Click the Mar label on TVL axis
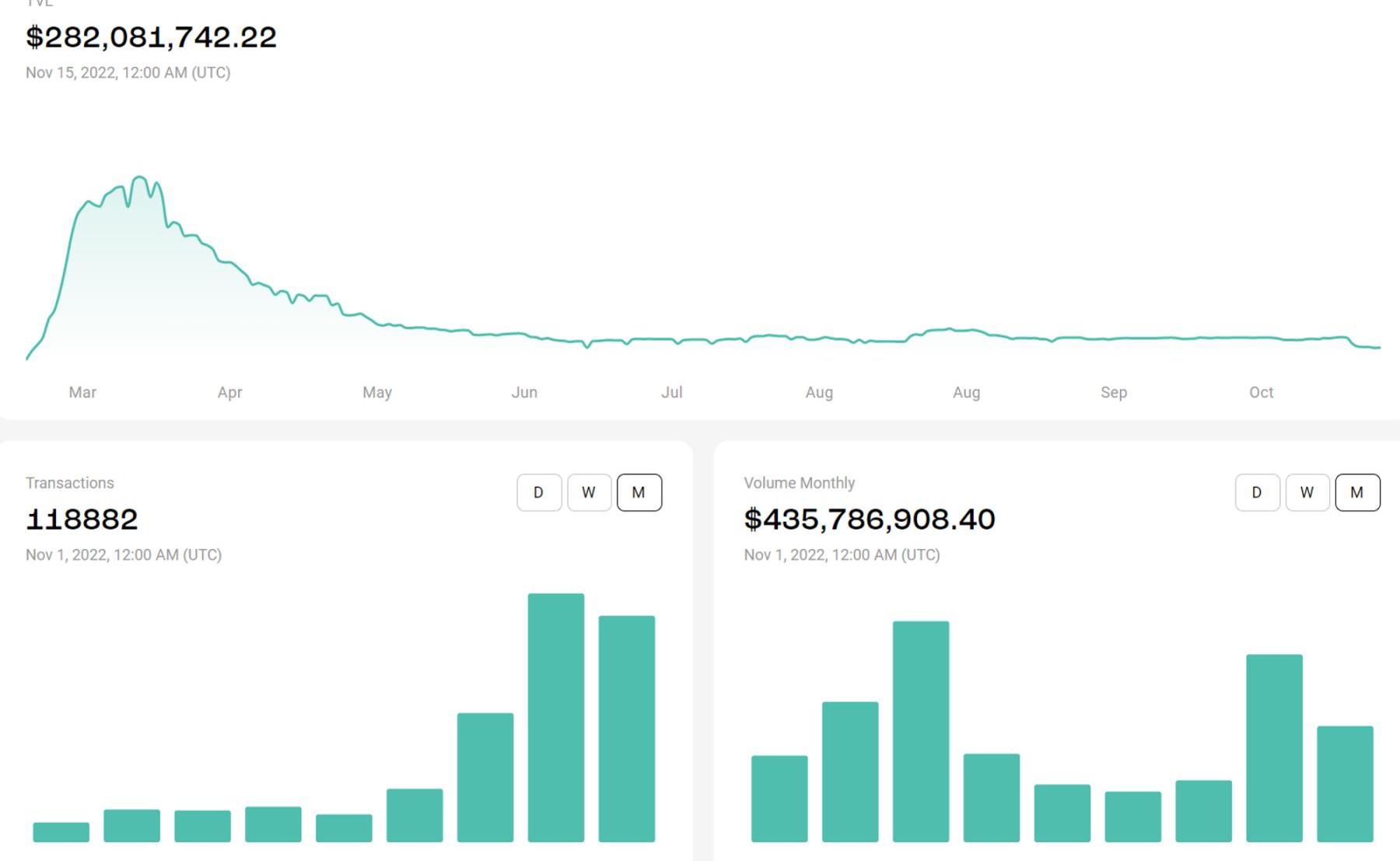The height and width of the screenshot is (861, 1400). [82, 392]
